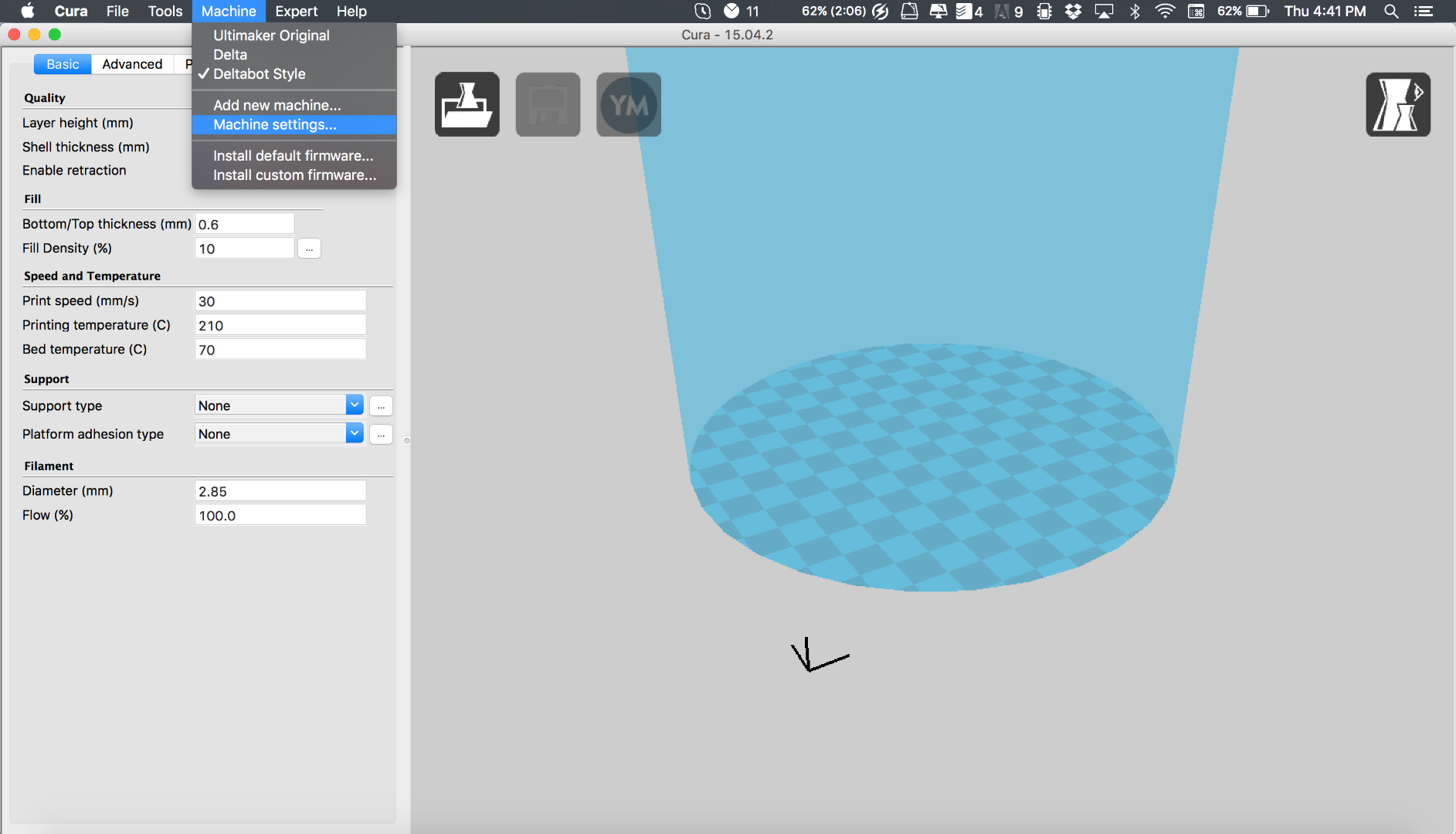
Task: Click the YouMagine share icon
Action: 629,104
